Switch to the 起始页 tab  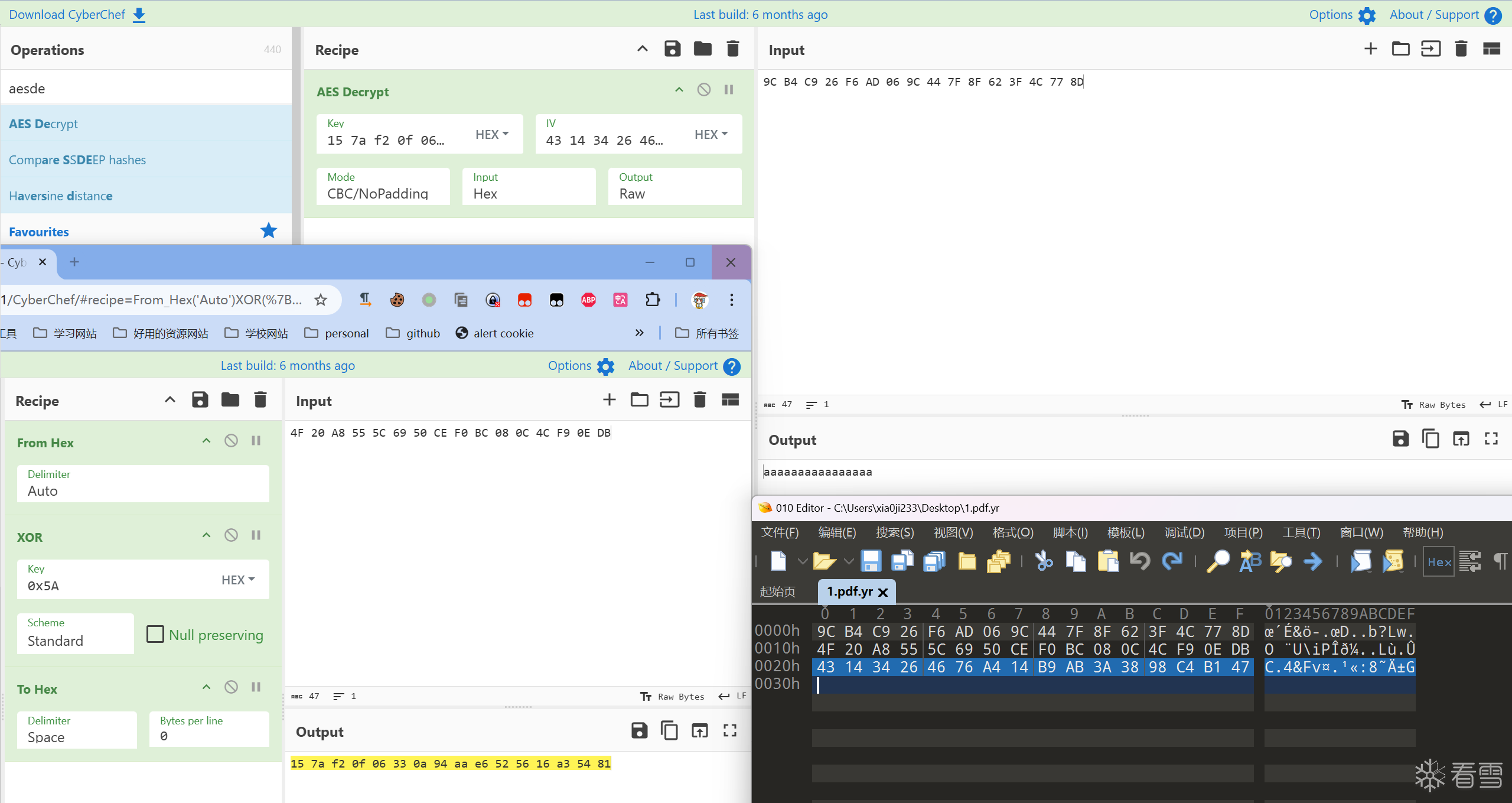777,591
